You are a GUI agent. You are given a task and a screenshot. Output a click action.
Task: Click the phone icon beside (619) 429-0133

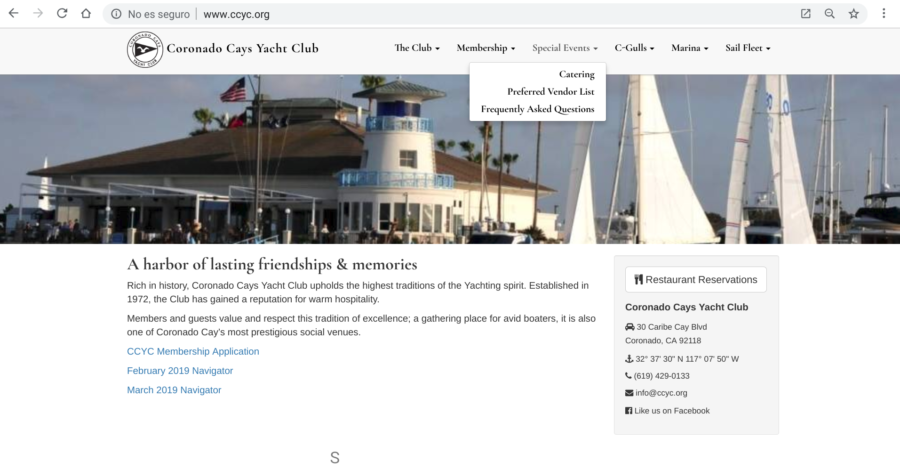click(x=629, y=376)
